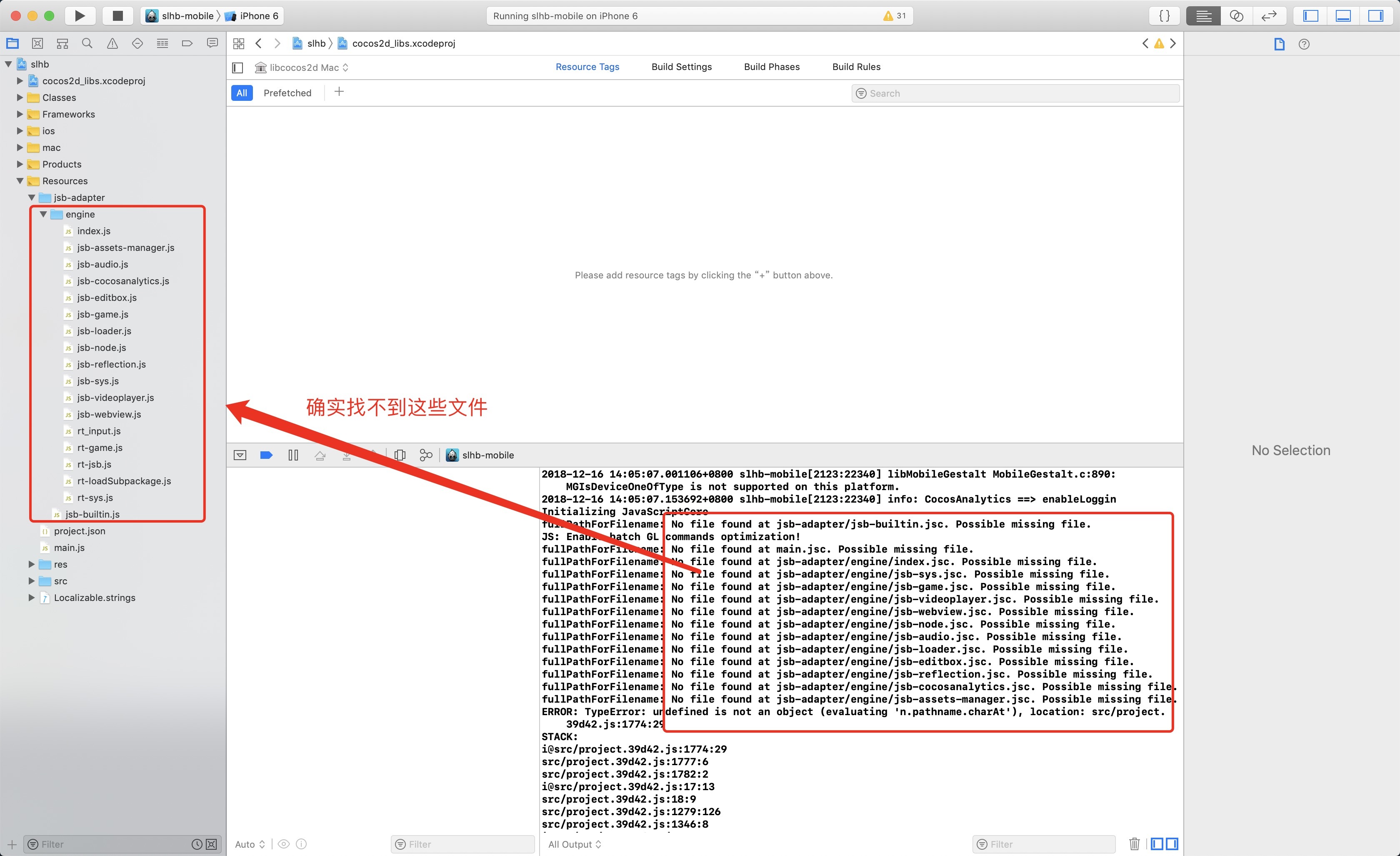
Task: Toggle breakpoints activation in debug bar
Action: [x=266, y=455]
